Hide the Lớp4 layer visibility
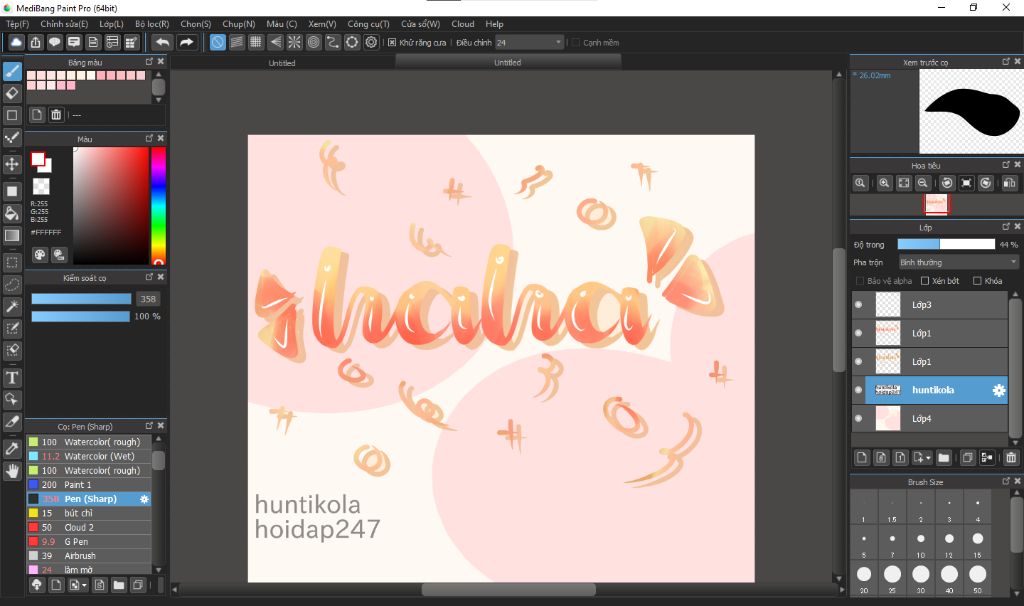The image size is (1024, 606). [859, 419]
